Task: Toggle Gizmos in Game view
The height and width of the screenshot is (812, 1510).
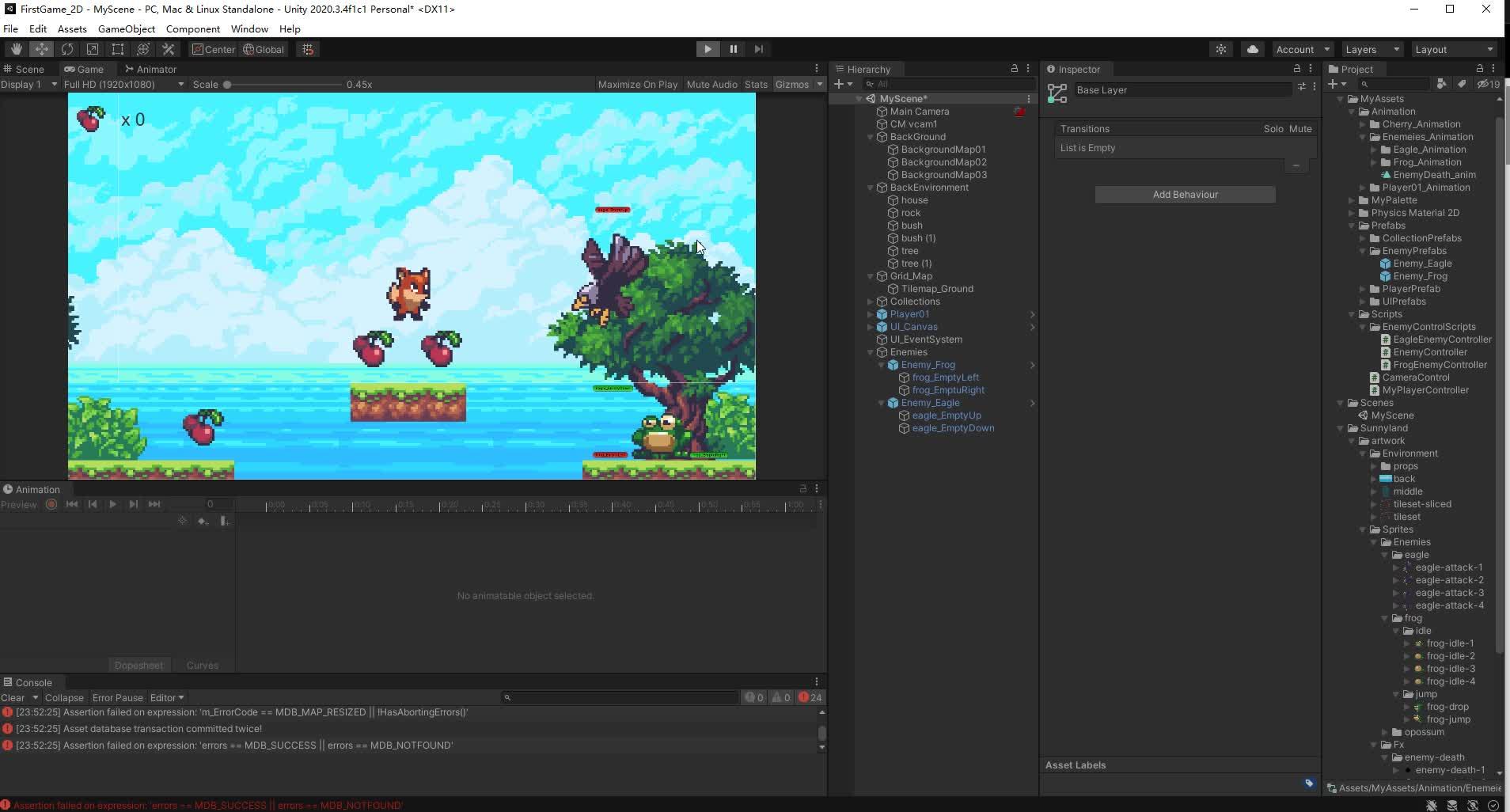Action: [x=791, y=84]
